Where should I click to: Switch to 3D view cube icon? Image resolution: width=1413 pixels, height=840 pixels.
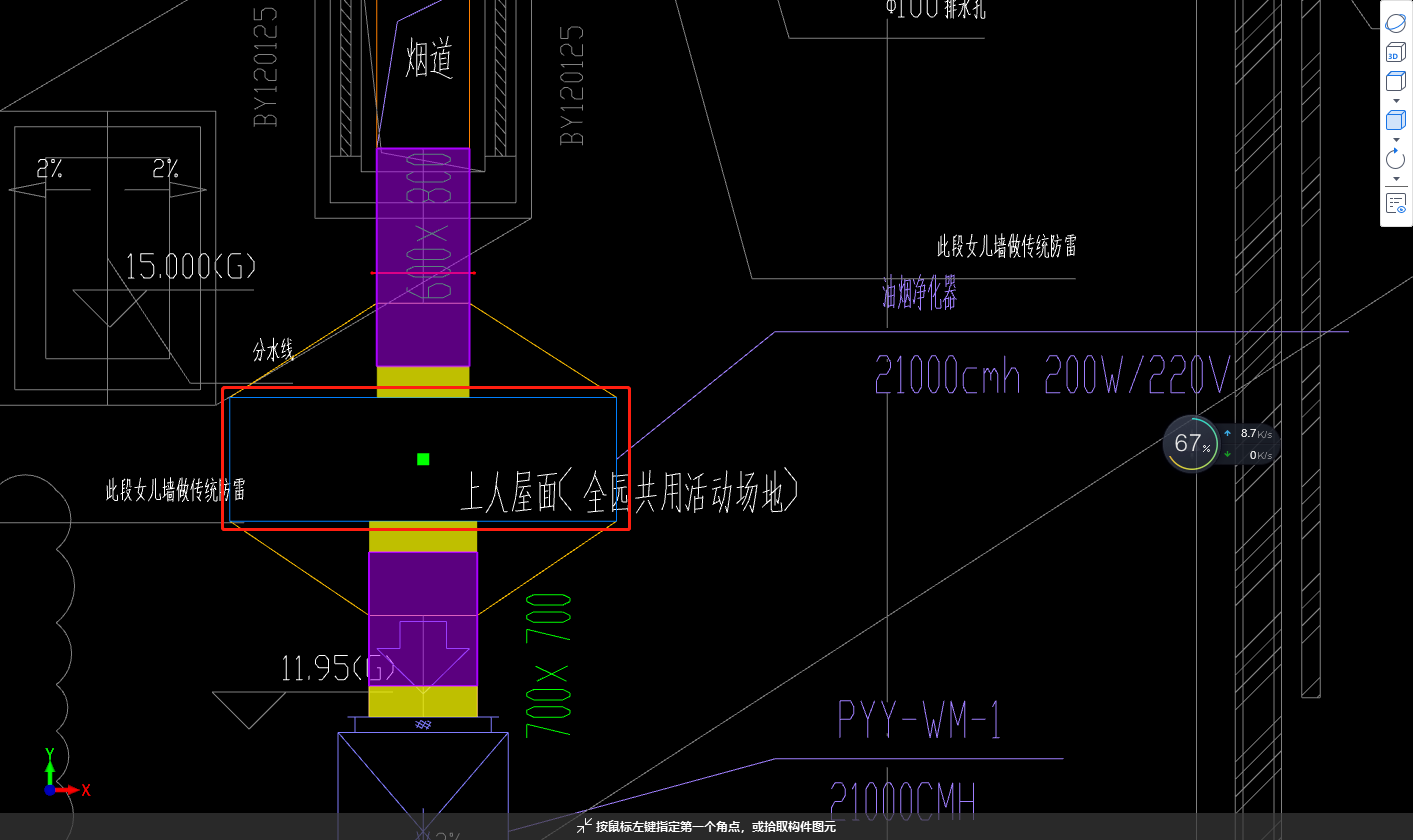[1396, 53]
